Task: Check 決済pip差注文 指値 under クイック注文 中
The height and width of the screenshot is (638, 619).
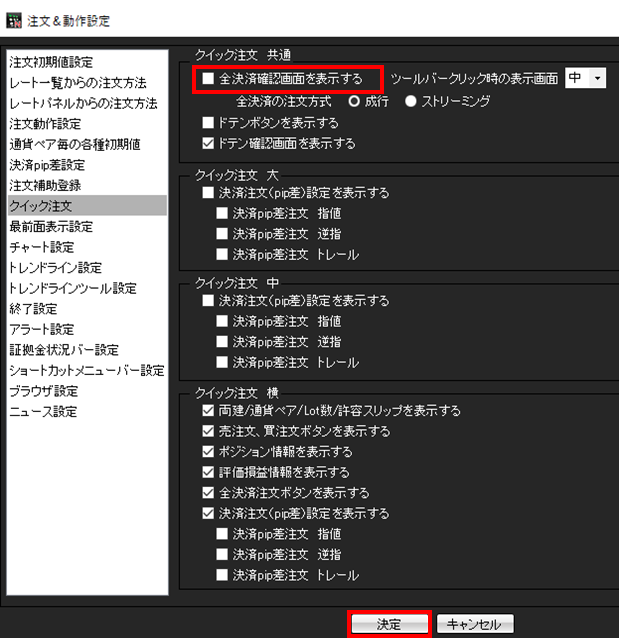Action: tap(222, 321)
